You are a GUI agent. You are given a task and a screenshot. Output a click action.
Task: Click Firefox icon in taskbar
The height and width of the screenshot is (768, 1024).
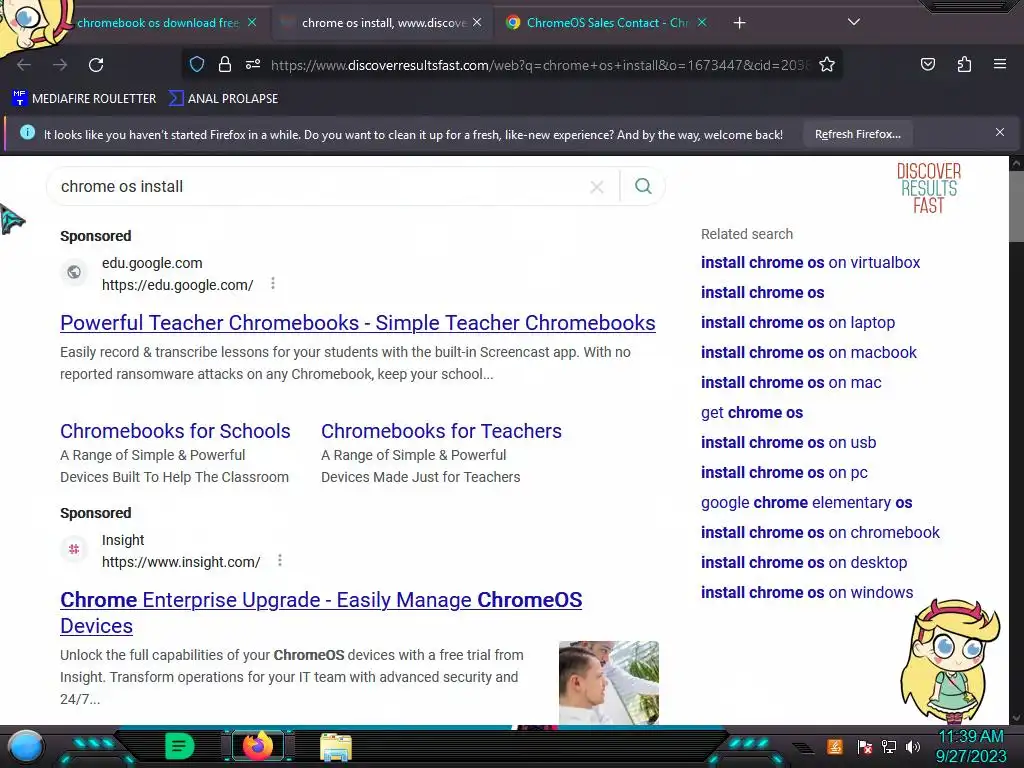[x=258, y=746]
